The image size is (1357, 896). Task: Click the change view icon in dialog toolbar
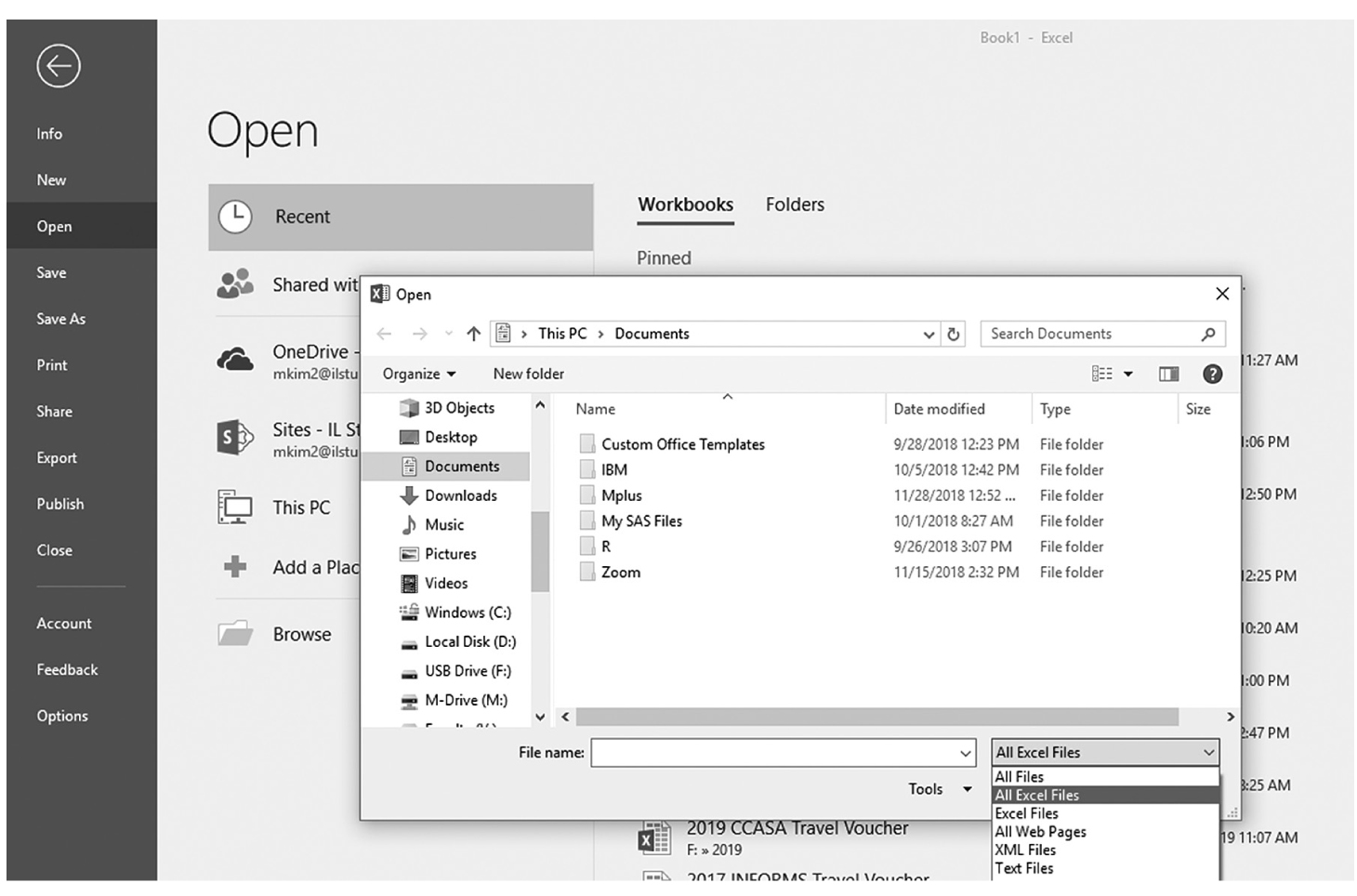1101,374
